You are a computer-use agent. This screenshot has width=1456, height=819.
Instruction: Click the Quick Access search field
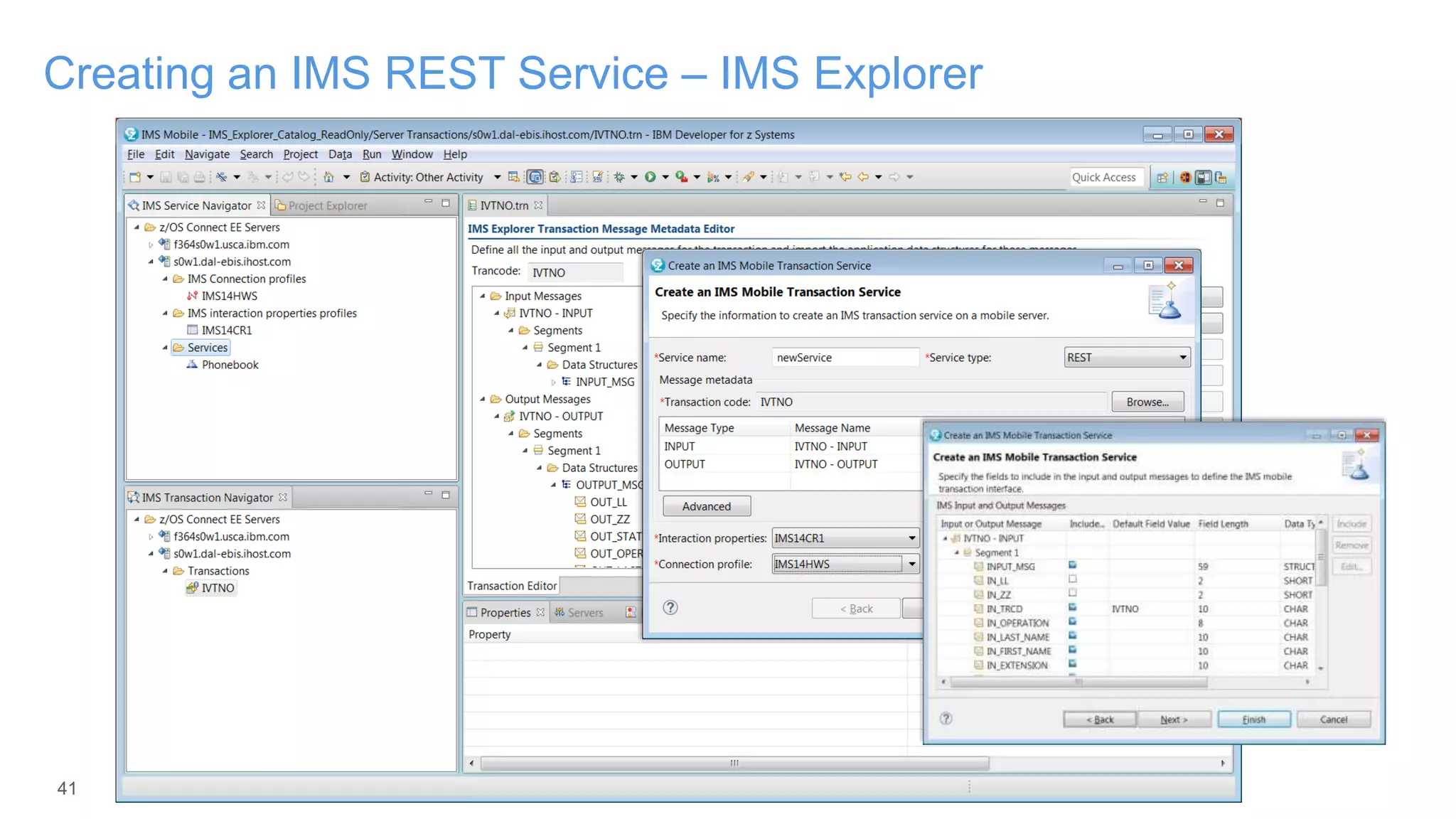[1106, 177]
